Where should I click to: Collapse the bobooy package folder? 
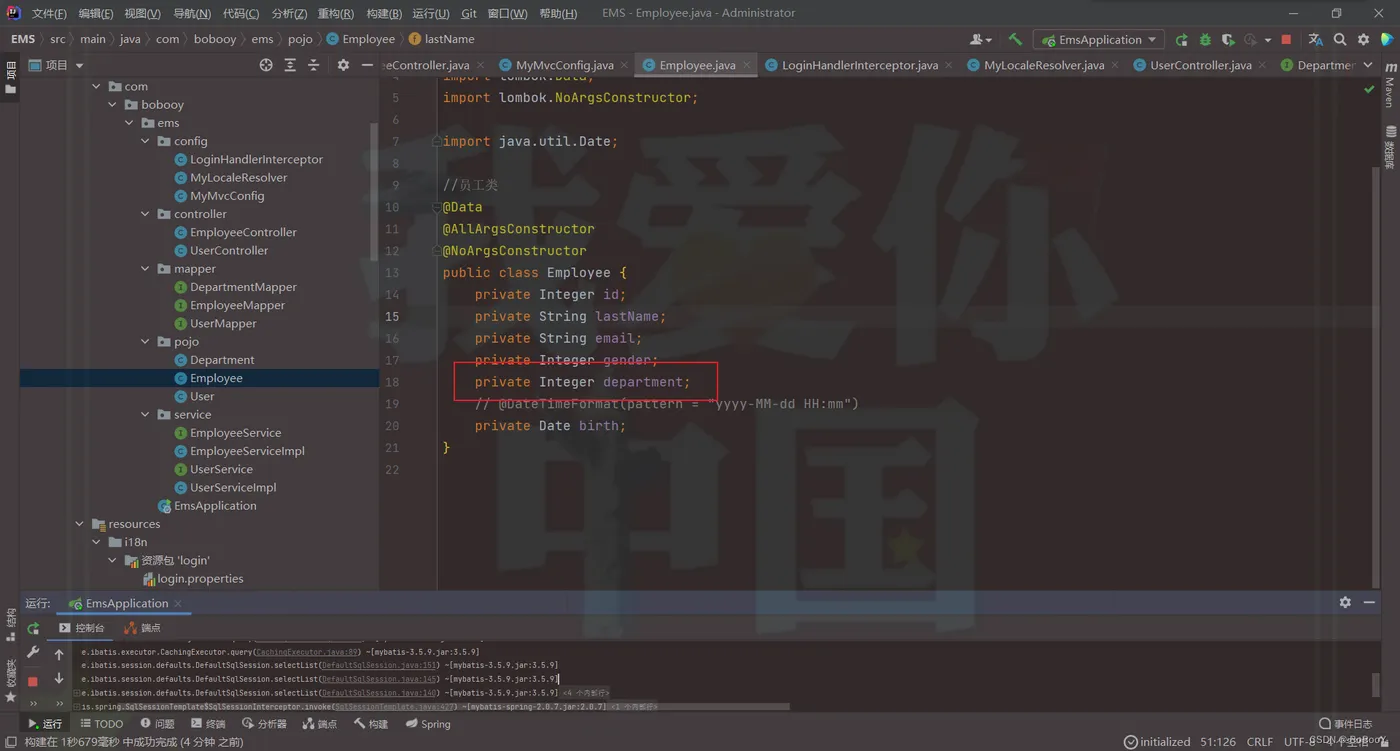(113, 104)
